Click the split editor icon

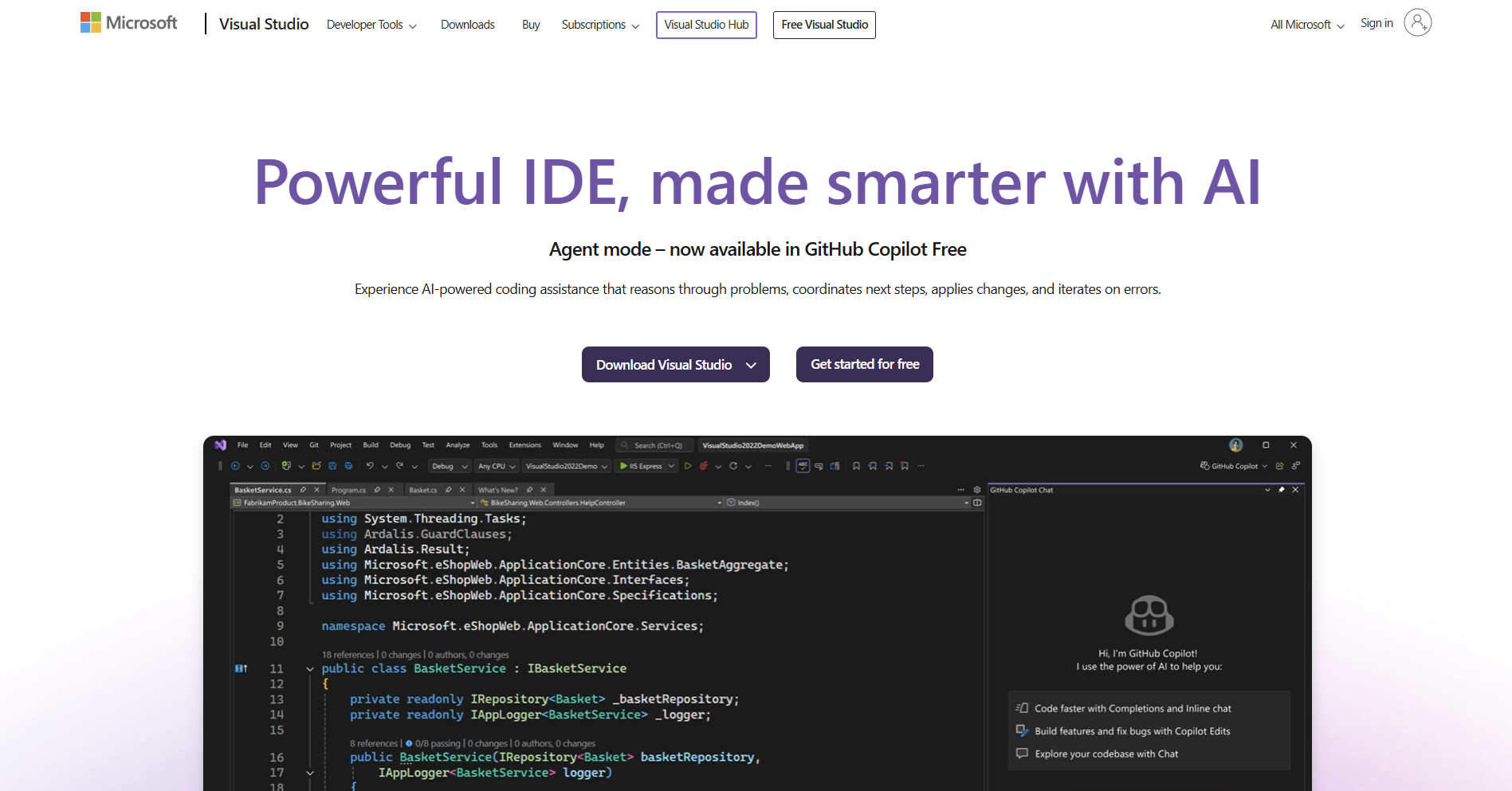click(977, 503)
